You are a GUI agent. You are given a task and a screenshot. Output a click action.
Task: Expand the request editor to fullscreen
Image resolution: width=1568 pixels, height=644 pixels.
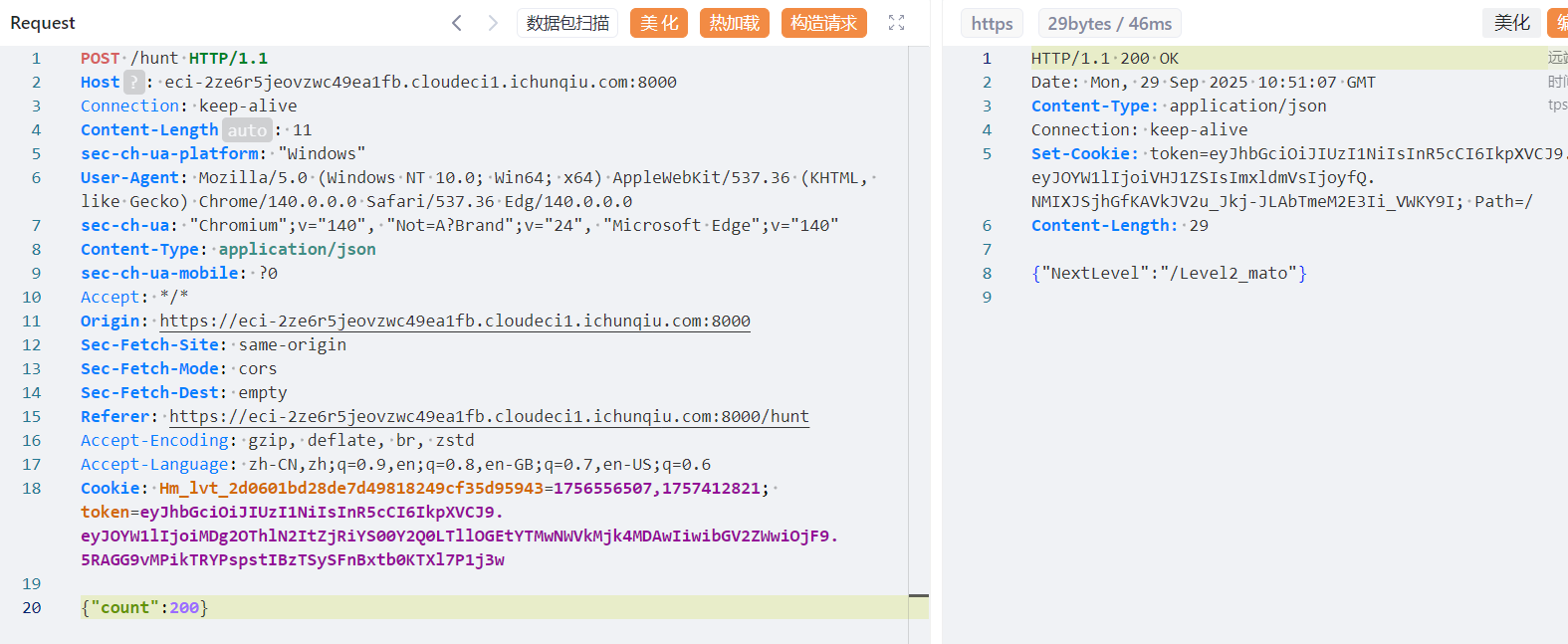click(896, 23)
